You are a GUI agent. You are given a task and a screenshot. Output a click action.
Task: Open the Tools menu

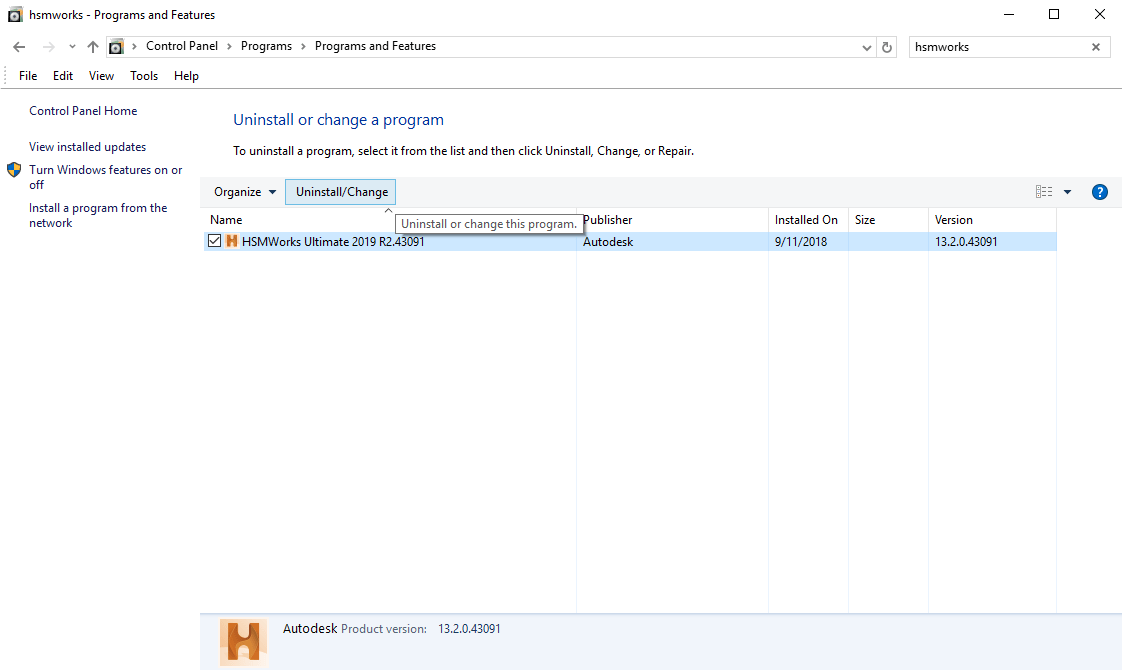point(144,75)
